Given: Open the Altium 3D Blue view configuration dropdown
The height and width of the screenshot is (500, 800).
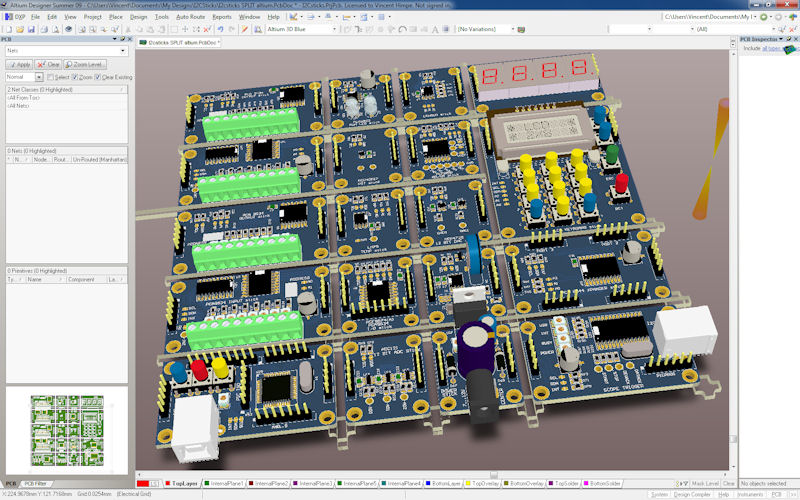Looking at the screenshot, I should click(335, 30).
